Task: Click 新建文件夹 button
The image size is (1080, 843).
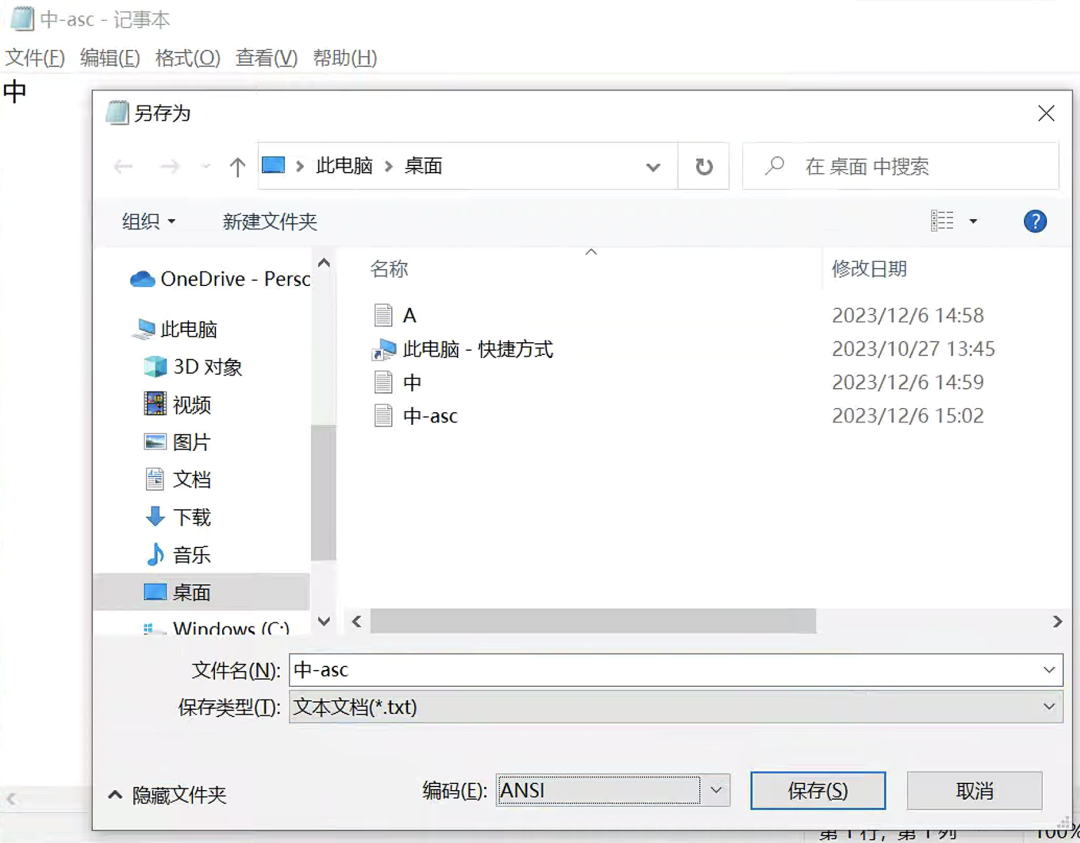Action: (x=270, y=222)
